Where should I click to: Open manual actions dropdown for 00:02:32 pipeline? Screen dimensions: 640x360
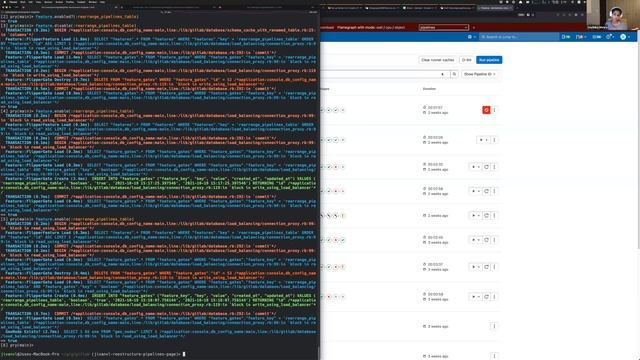pyautogui.click(x=475, y=167)
